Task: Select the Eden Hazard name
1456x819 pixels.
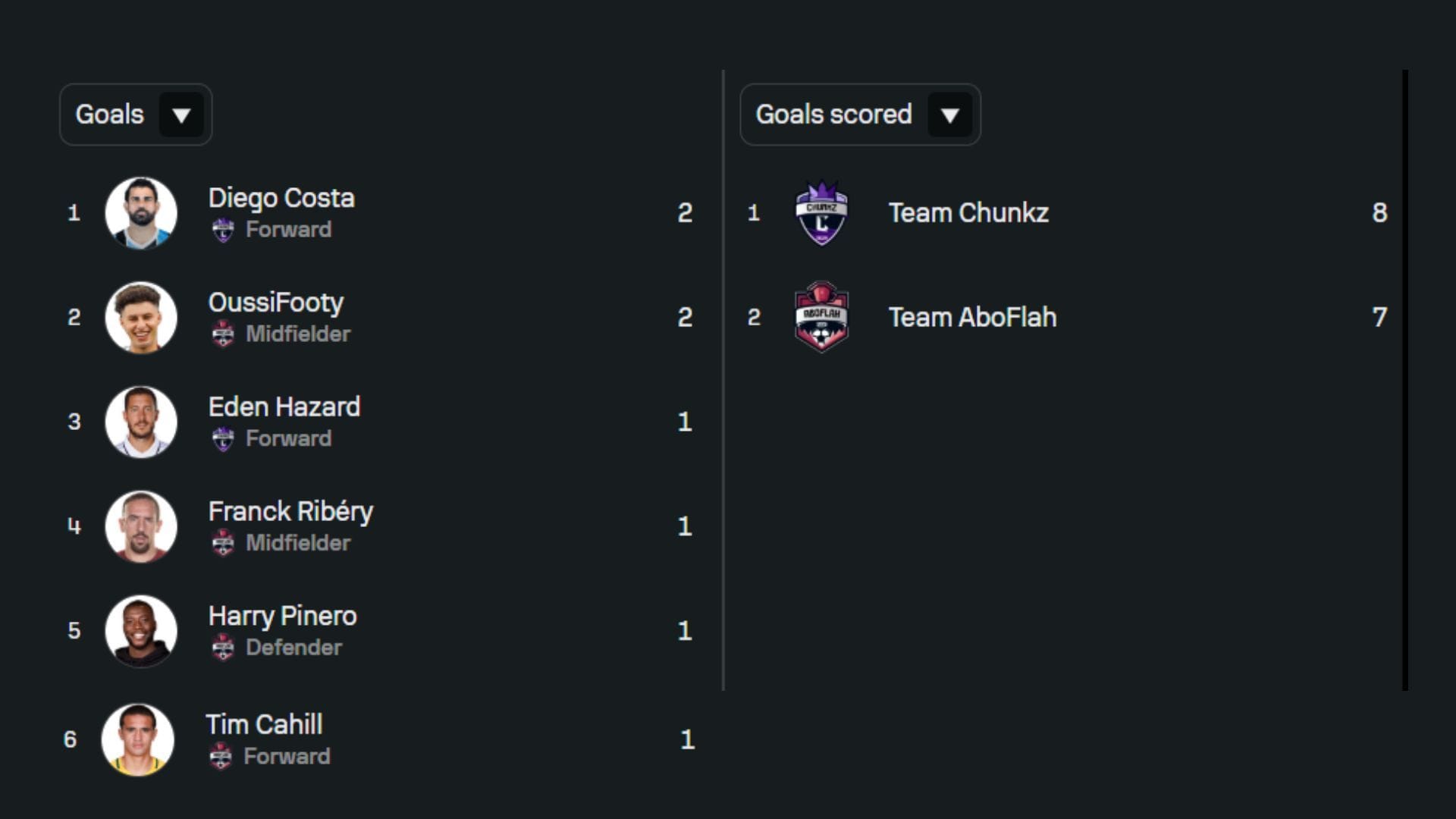Action: [x=285, y=406]
